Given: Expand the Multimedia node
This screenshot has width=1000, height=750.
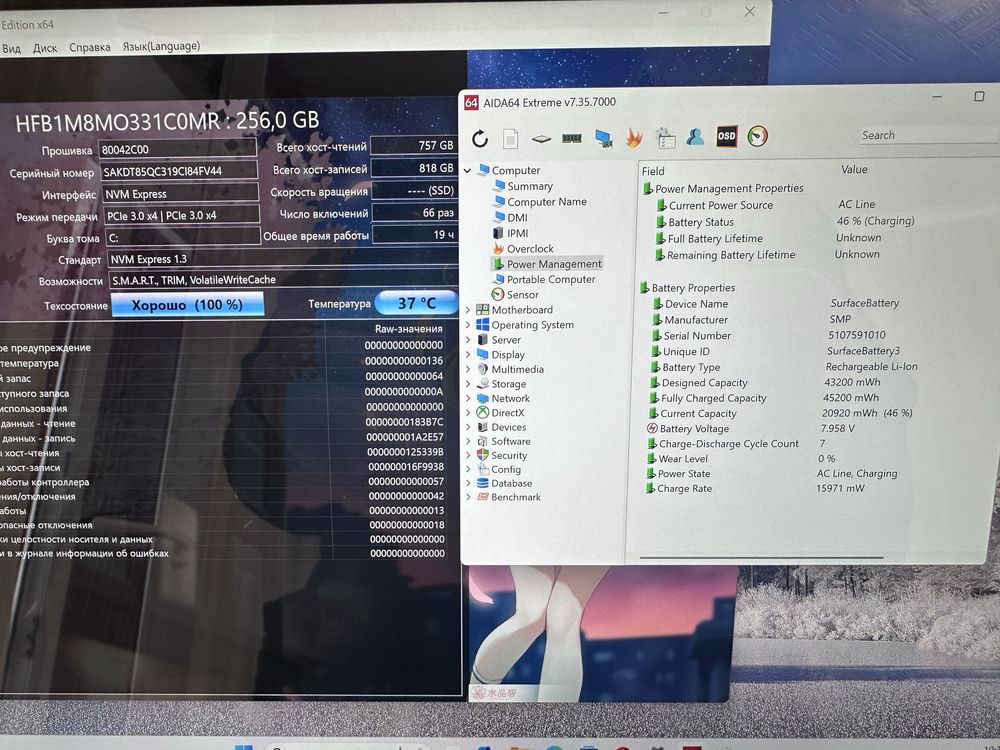Looking at the screenshot, I should pyautogui.click(x=467, y=369).
